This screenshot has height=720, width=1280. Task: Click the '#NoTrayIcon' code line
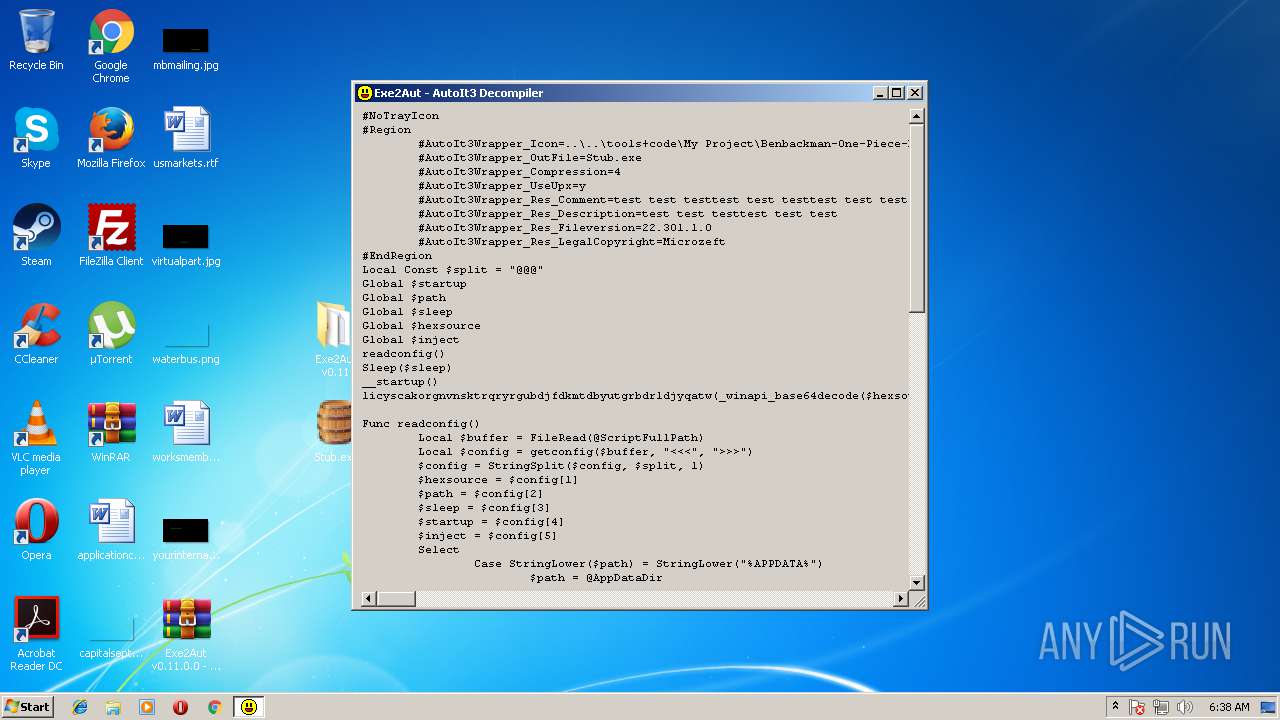(400, 116)
